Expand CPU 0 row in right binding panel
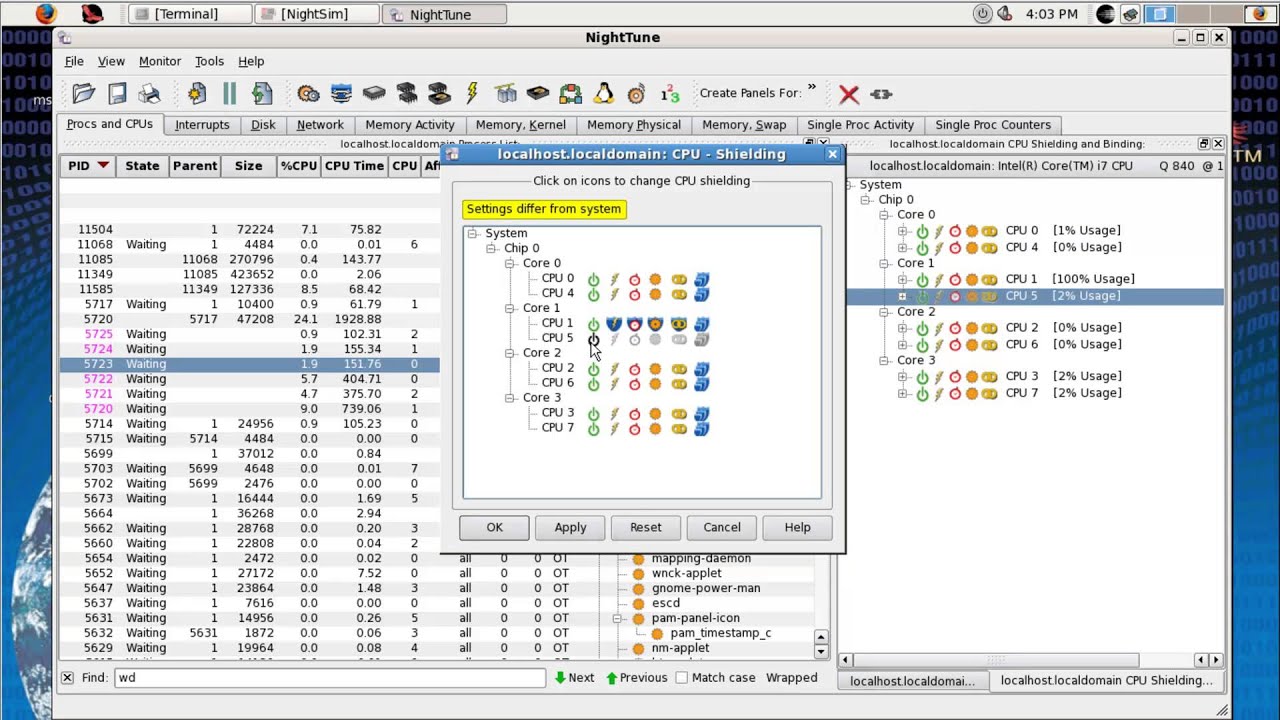 (x=903, y=231)
